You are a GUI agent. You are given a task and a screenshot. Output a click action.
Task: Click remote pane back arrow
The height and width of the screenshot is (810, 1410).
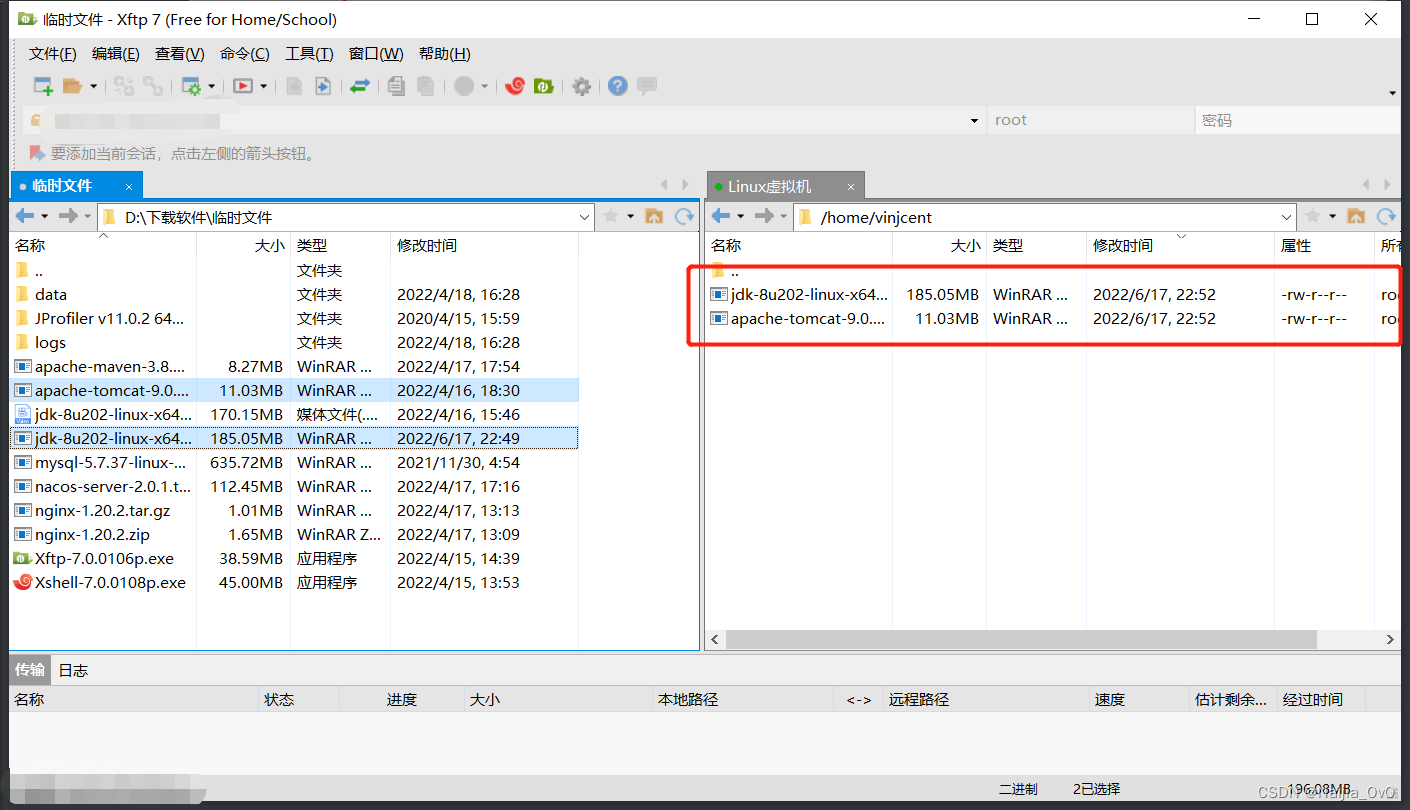[721, 216]
